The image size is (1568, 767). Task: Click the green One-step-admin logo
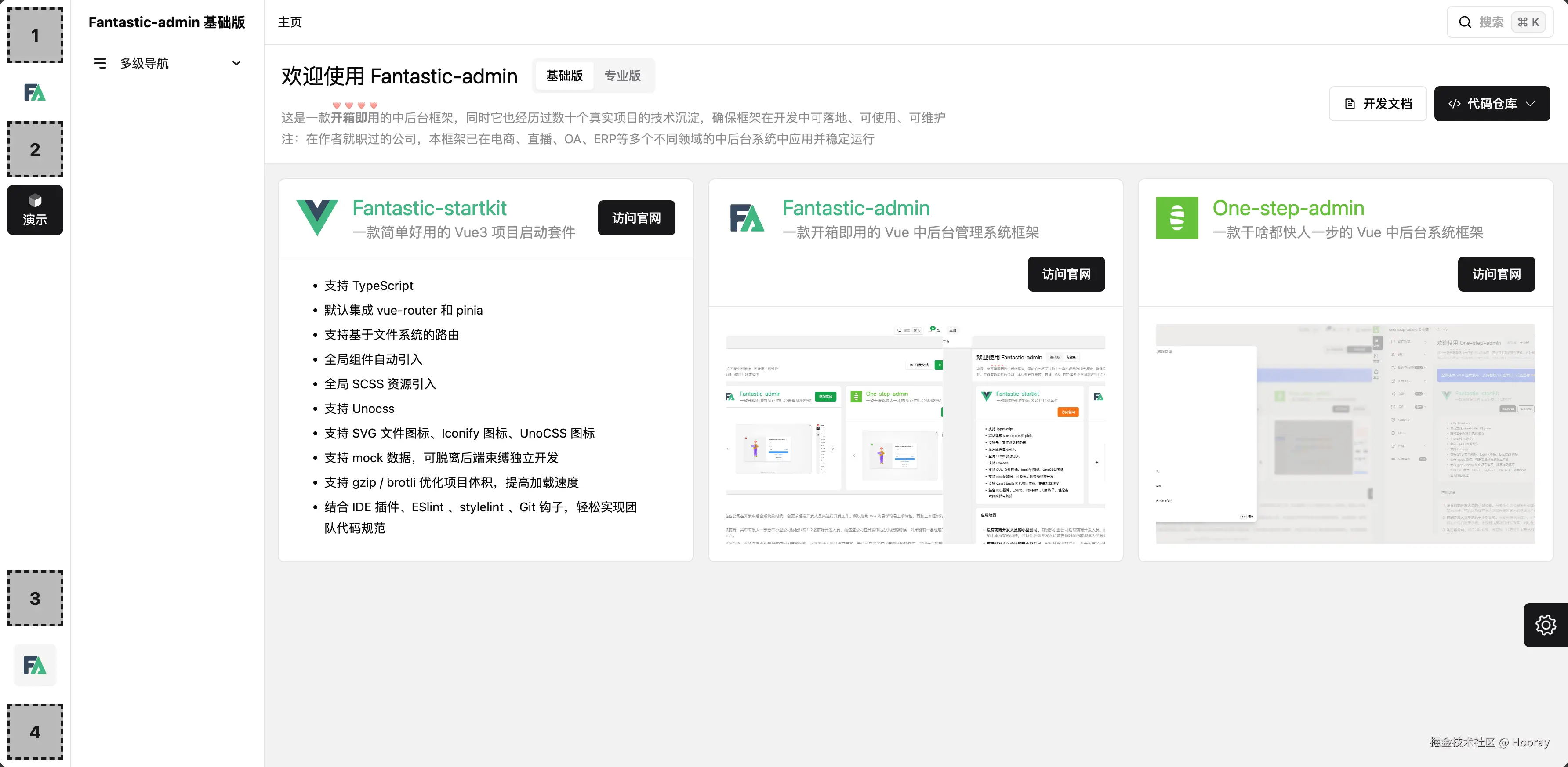[1176, 218]
